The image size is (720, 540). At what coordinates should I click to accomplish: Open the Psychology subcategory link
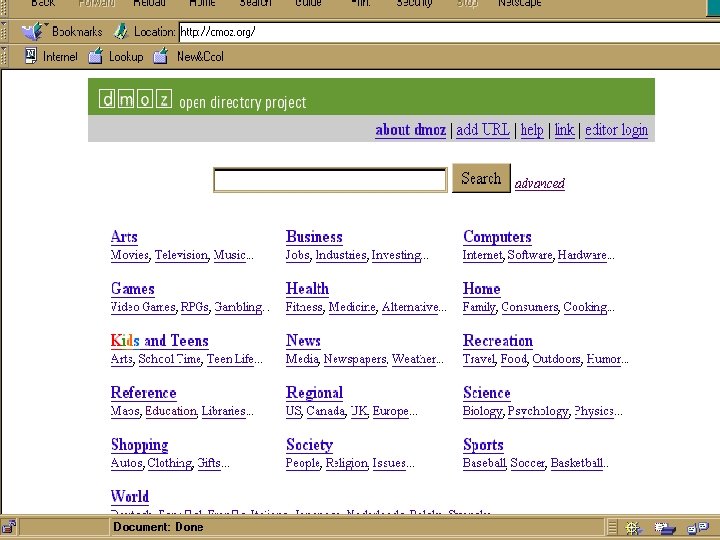click(x=538, y=411)
